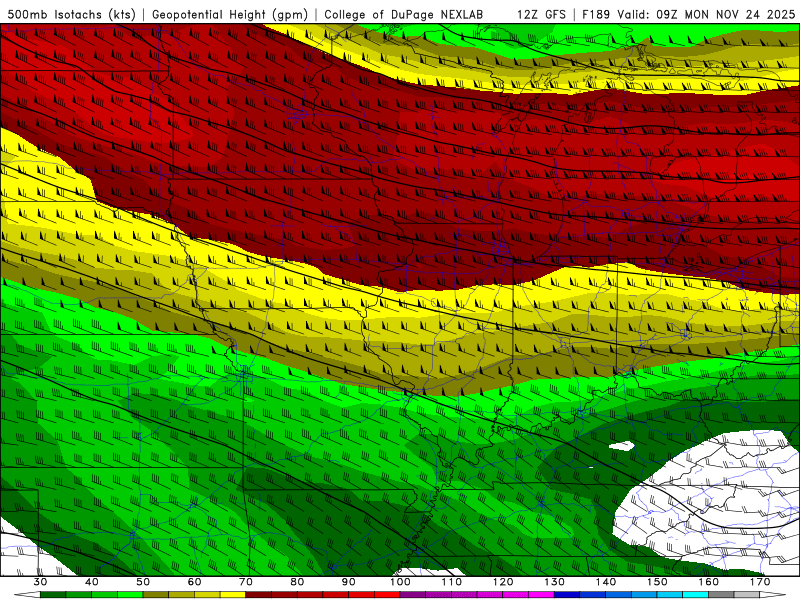
Task: Click the 40 knot legend label
Action: 92,582
